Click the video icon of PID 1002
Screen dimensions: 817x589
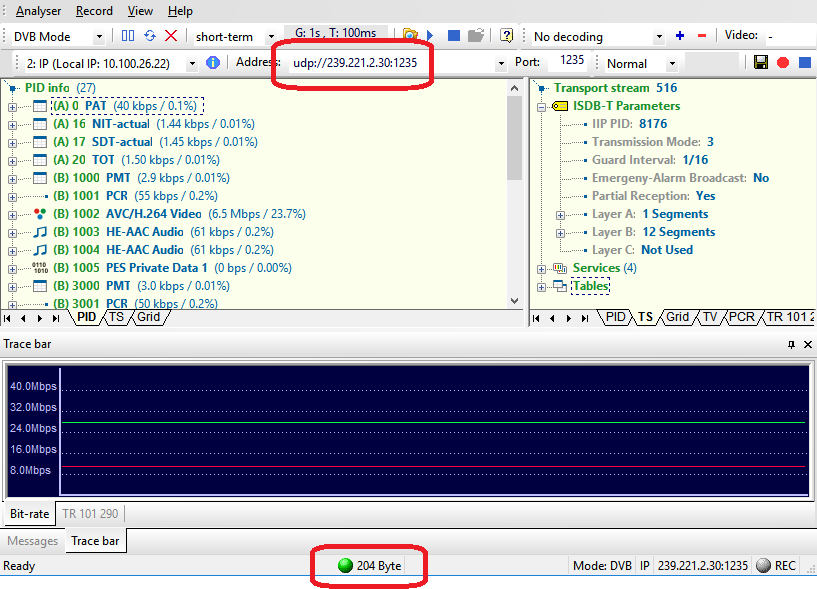pos(40,214)
